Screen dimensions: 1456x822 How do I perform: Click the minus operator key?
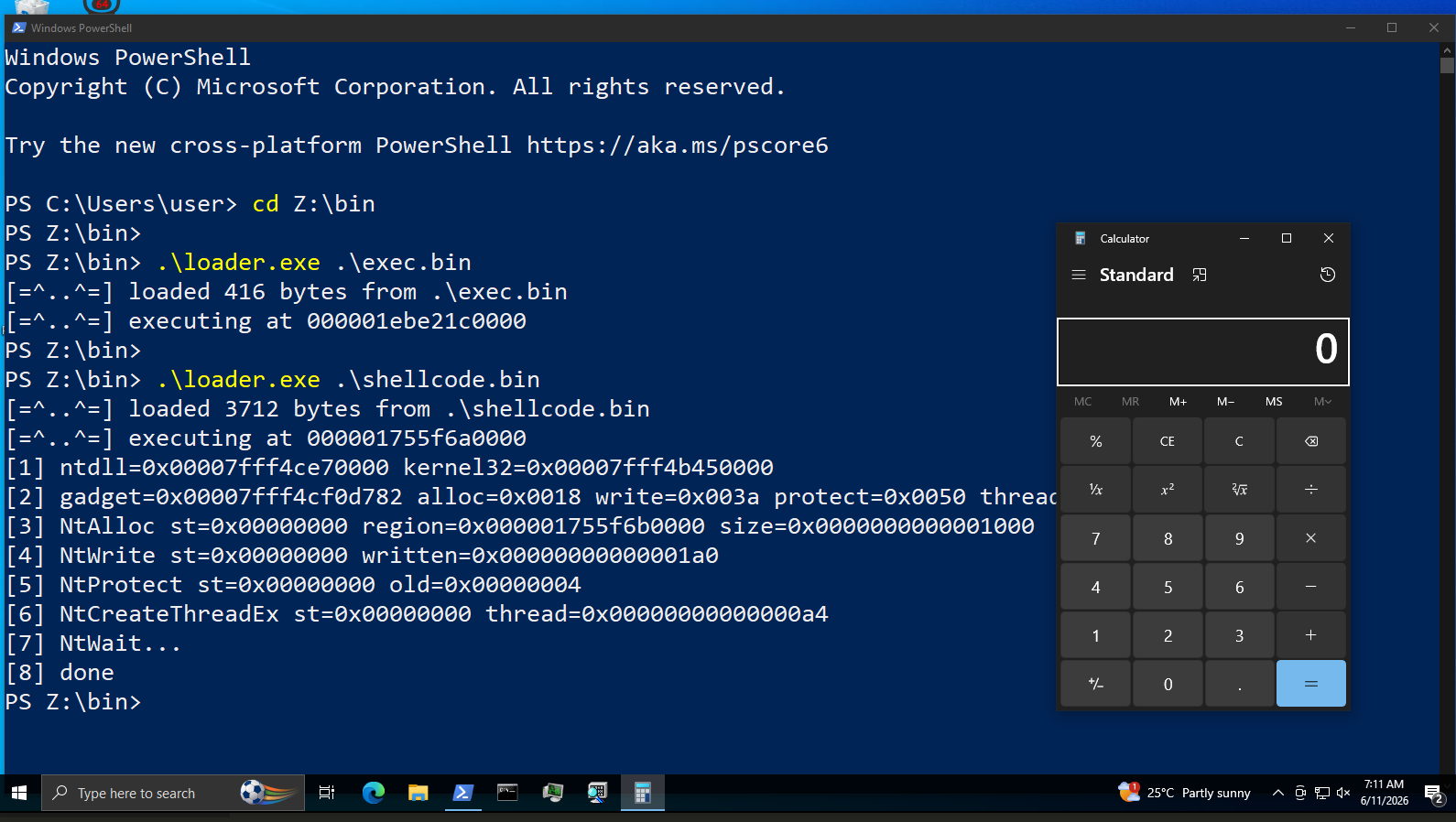(x=1311, y=587)
